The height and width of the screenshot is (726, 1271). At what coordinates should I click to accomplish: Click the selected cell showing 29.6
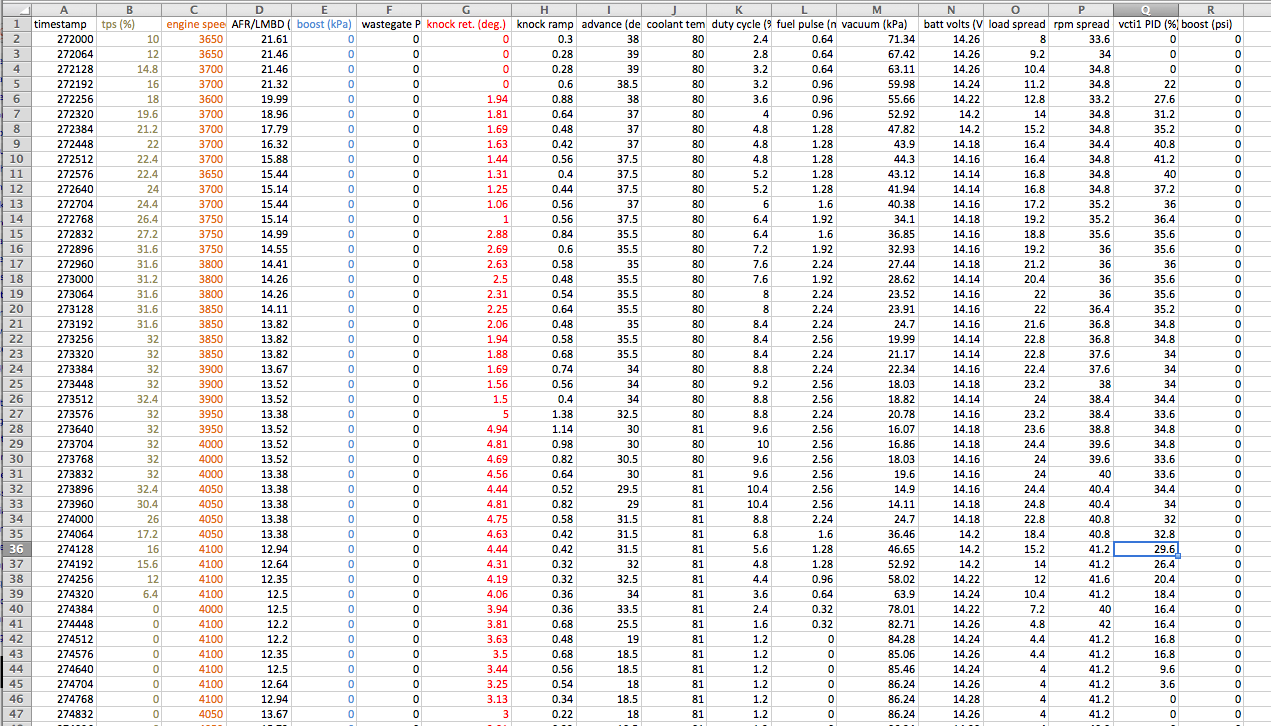pos(1145,549)
